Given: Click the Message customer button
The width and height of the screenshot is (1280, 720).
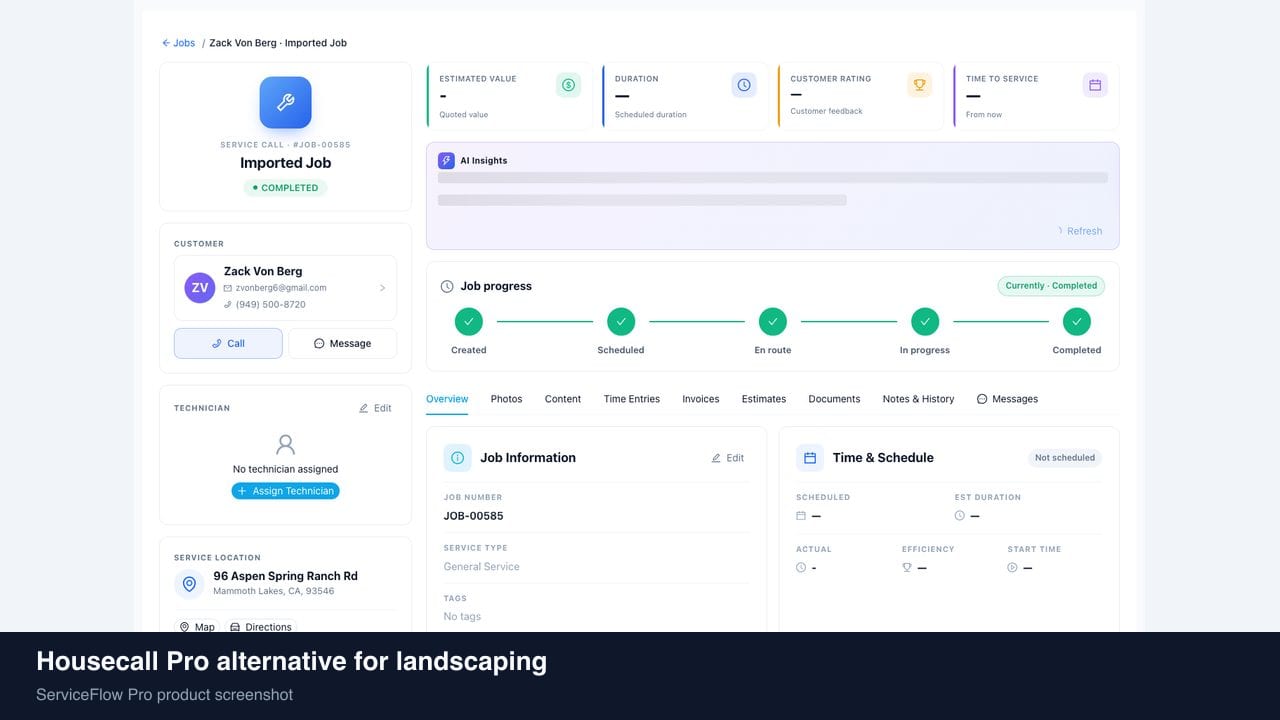Looking at the screenshot, I should (x=343, y=343).
